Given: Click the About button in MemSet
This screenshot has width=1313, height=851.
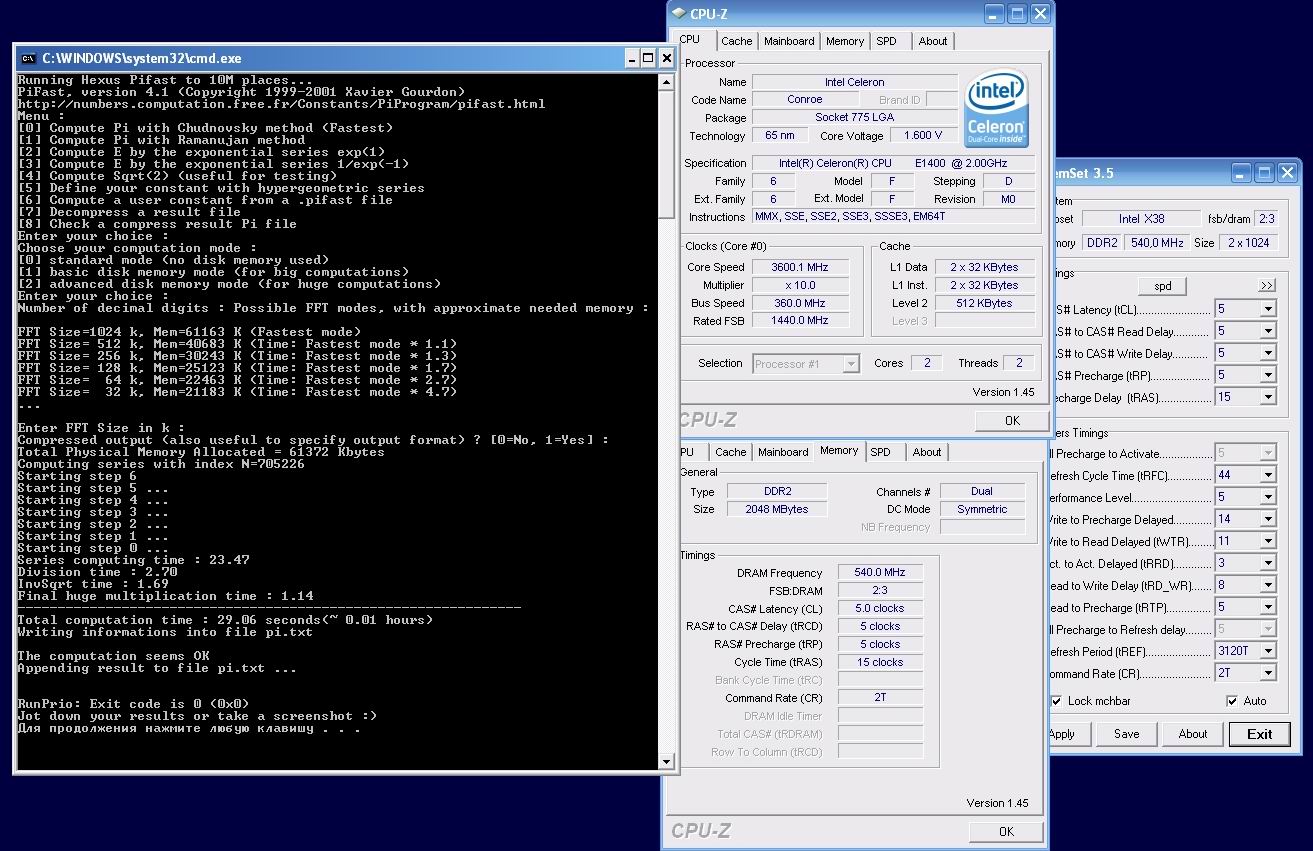Looking at the screenshot, I should click(x=1193, y=734).
